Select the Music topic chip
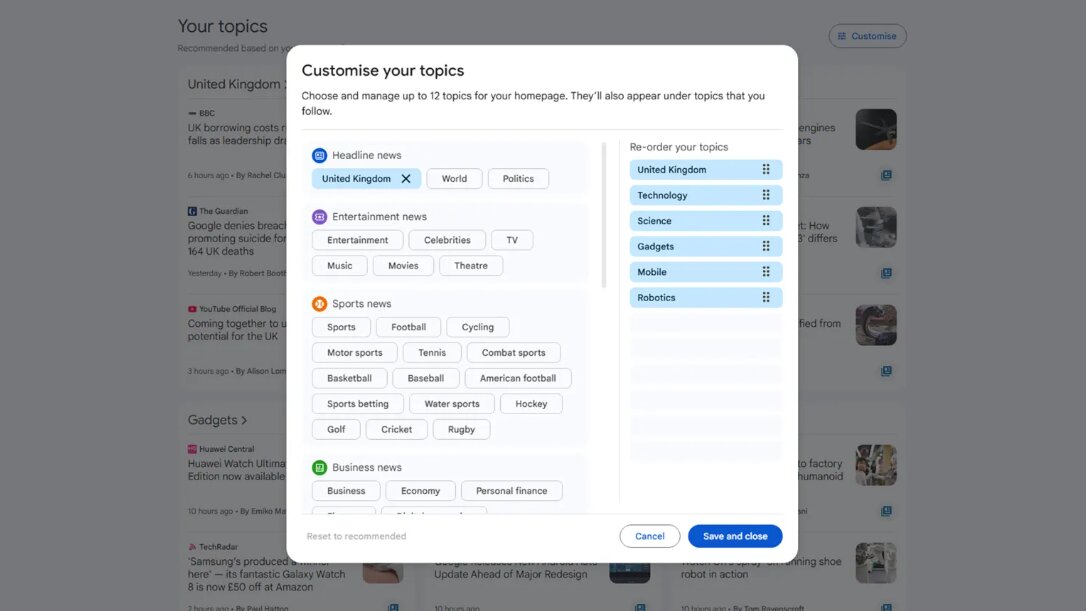This screenshot has width=1086, height=611. [x=339, y=266]
